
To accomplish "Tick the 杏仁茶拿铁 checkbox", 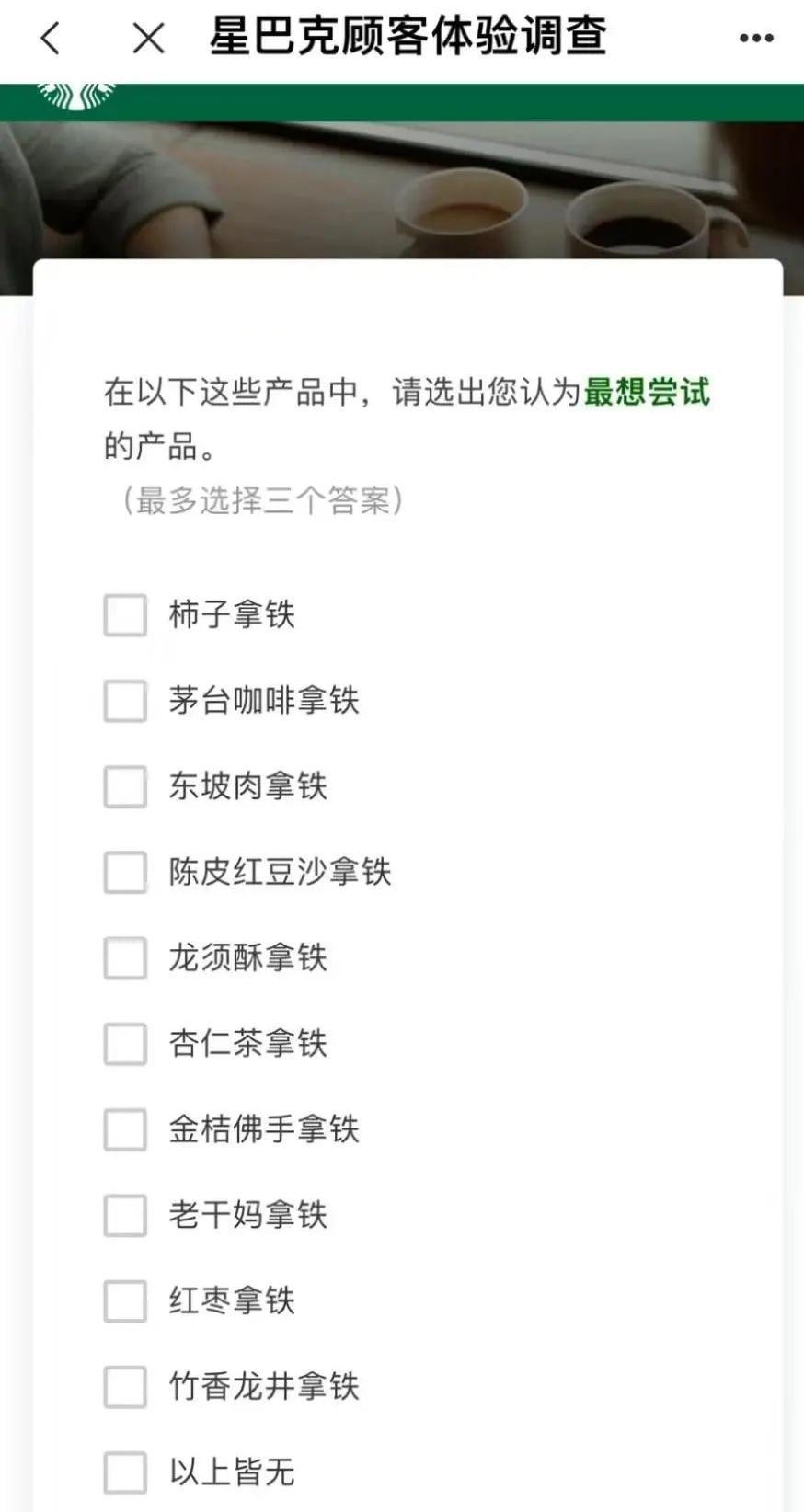I will pyautogui.click(x=125, y=1044).
